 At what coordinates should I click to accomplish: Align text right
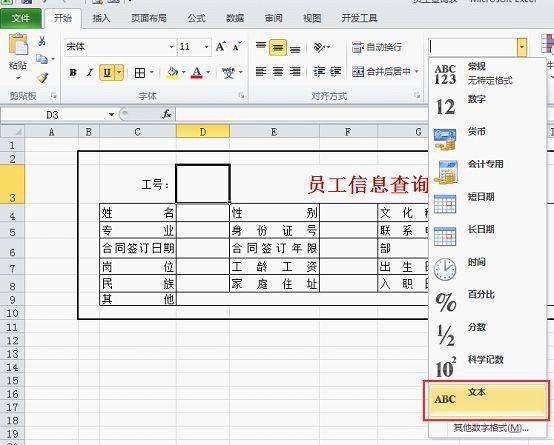click(295, 72)
